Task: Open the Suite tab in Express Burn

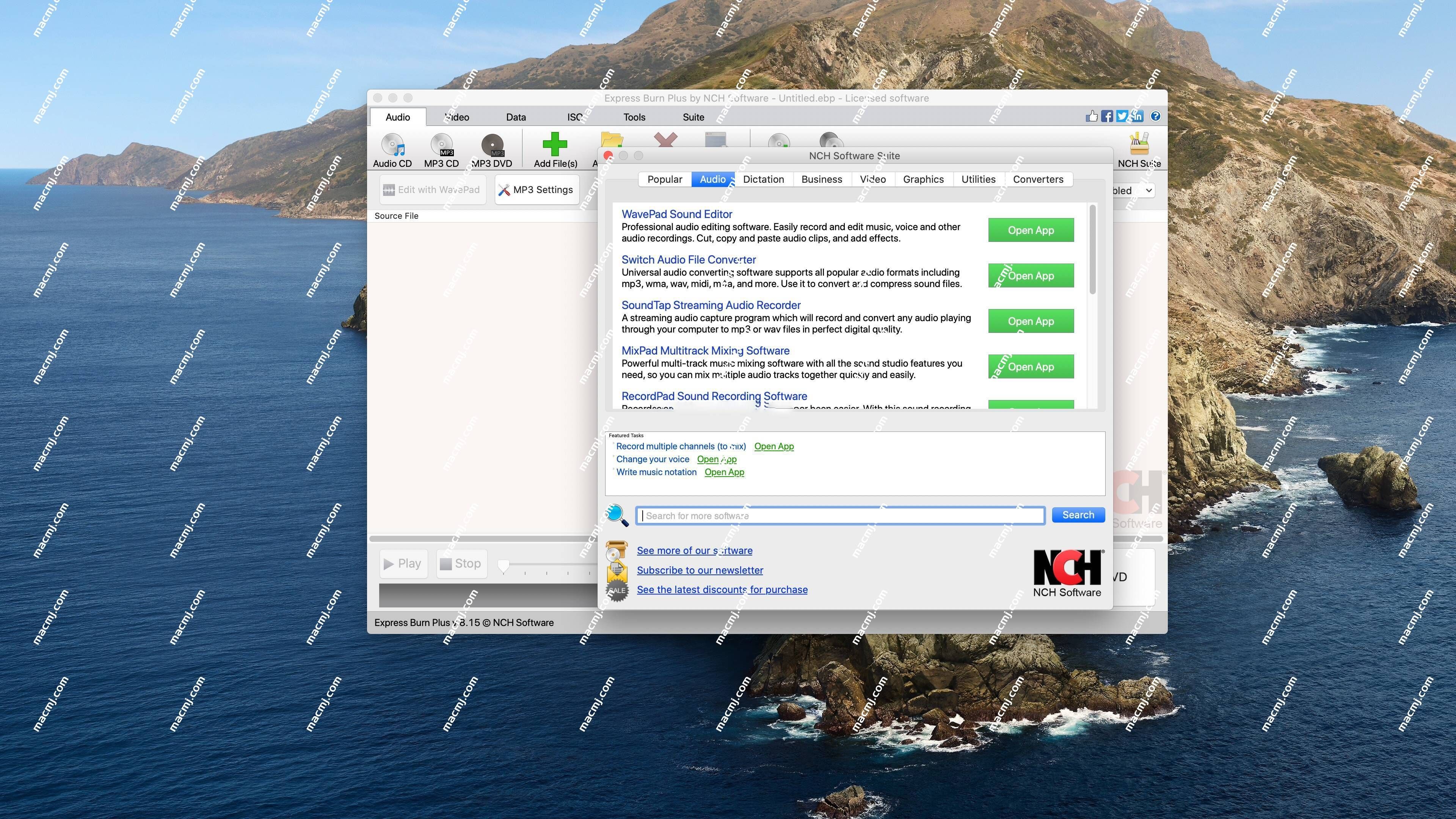Action: [693, 117]
